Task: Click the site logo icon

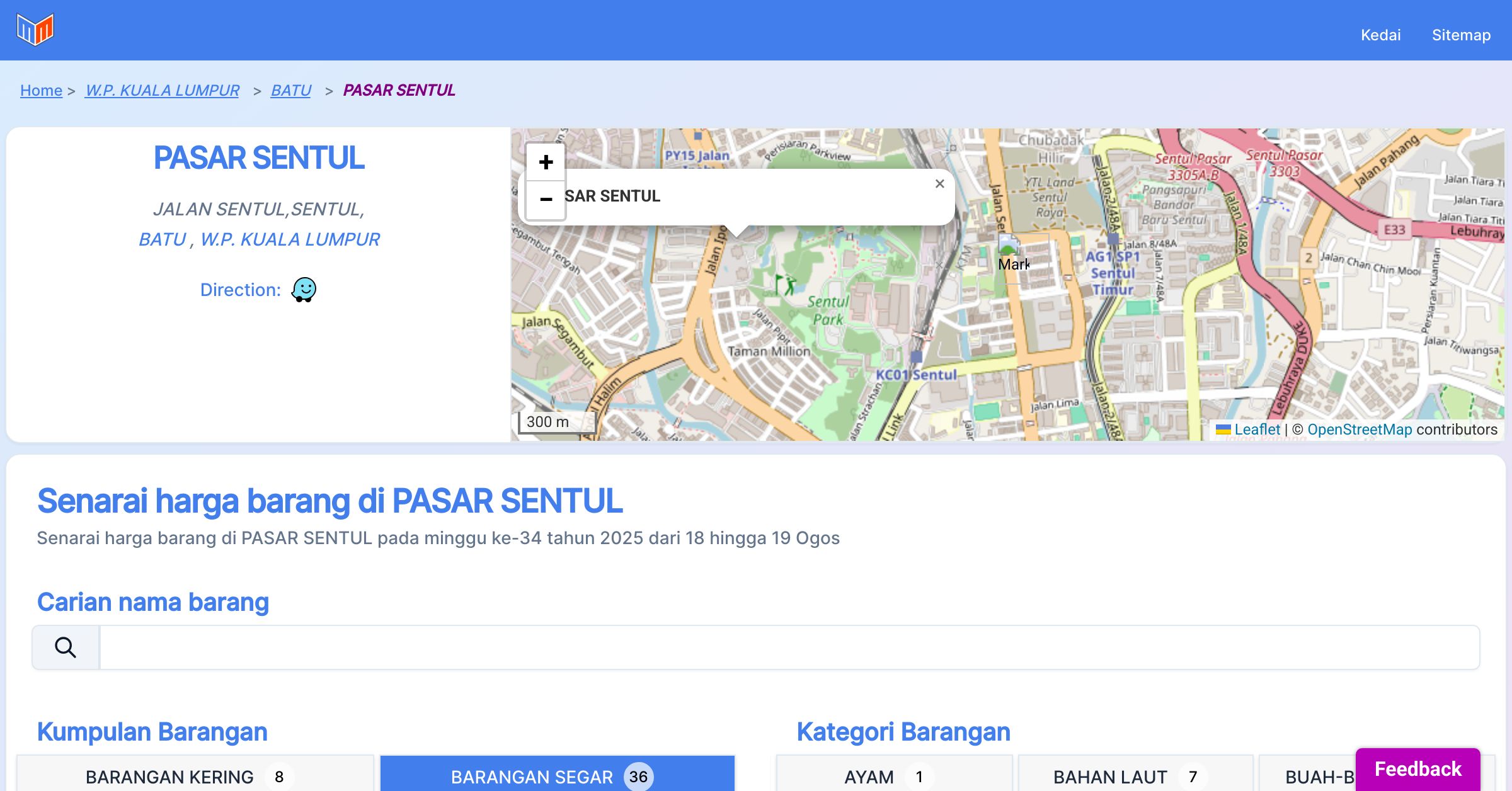Action: click(35, 30)
